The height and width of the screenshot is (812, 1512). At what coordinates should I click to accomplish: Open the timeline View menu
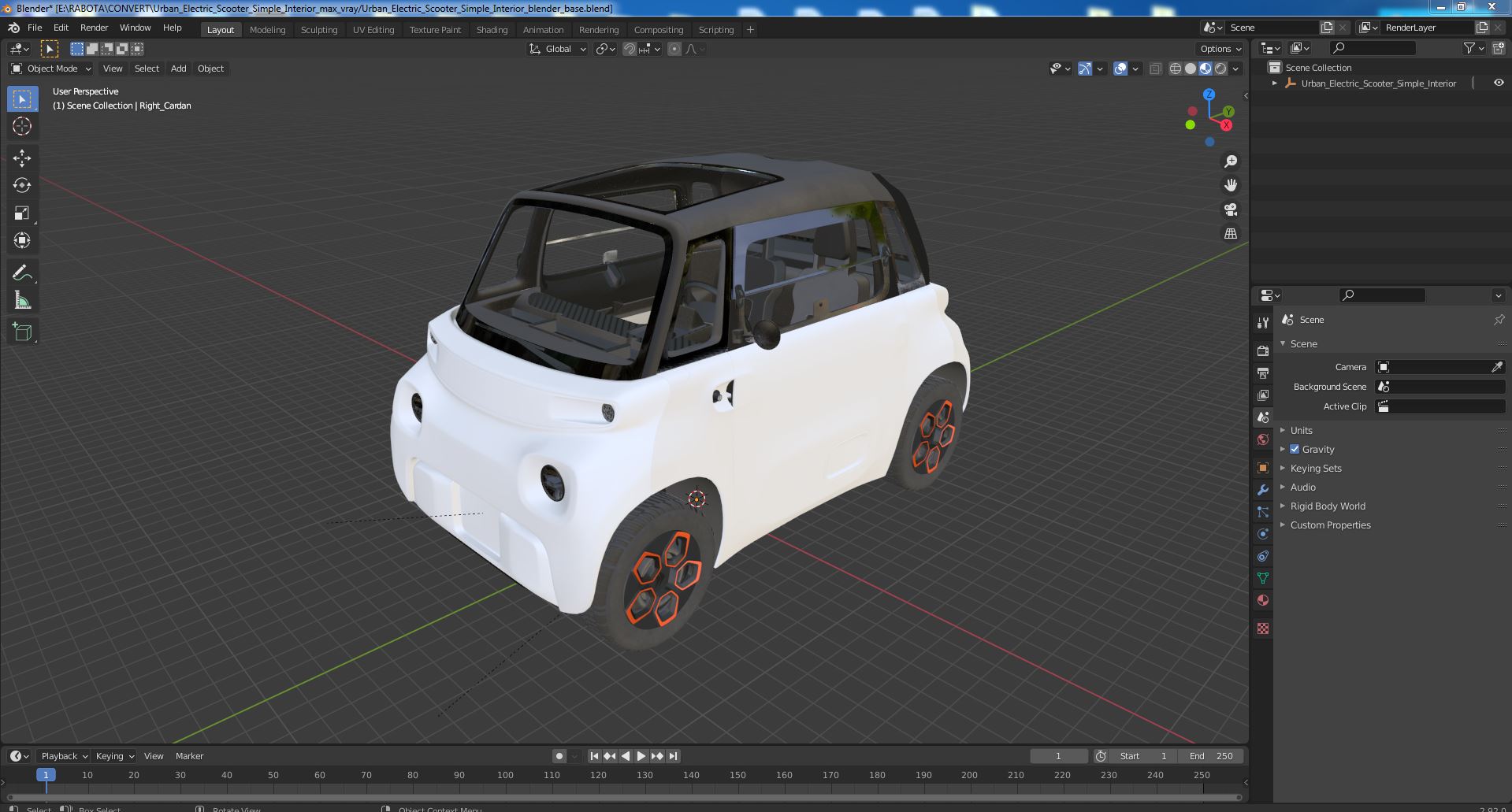154,756
